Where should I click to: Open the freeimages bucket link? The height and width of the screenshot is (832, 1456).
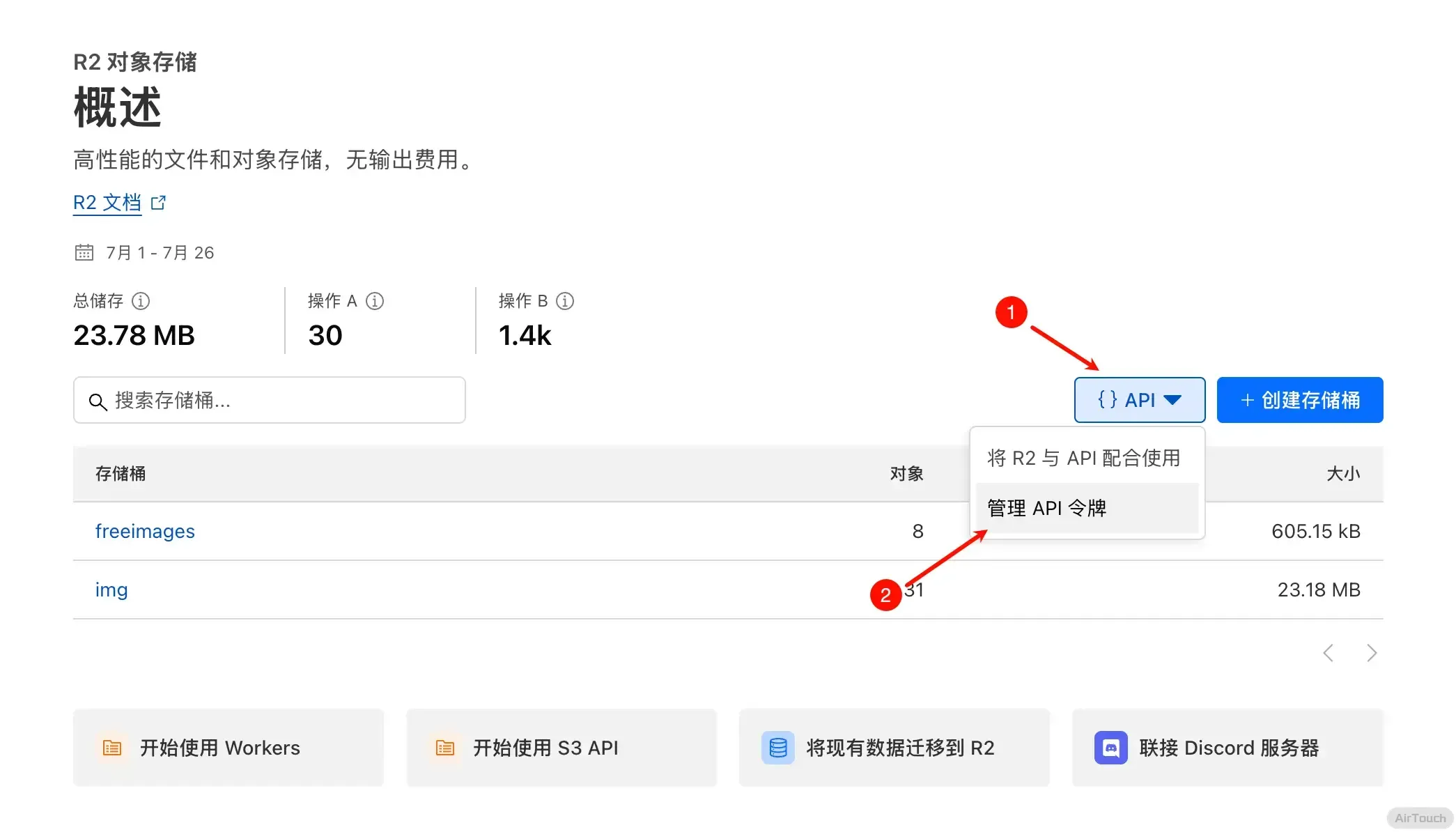[145, 531]
